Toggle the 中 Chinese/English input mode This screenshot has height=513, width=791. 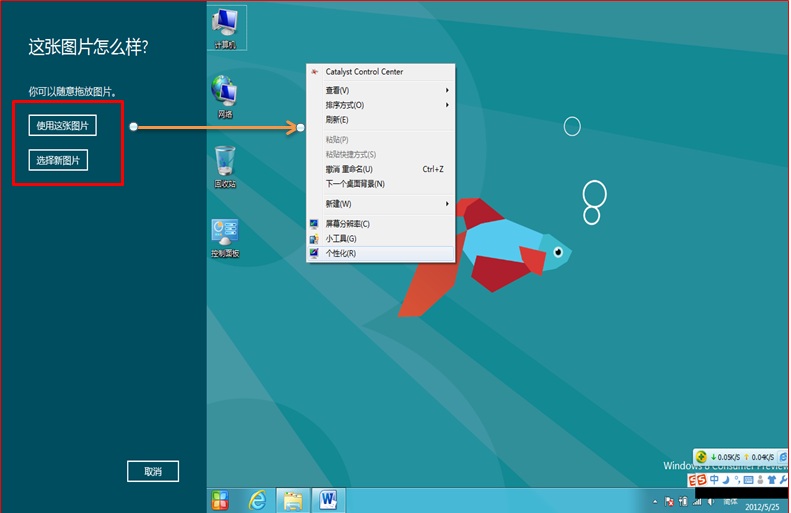714,480
